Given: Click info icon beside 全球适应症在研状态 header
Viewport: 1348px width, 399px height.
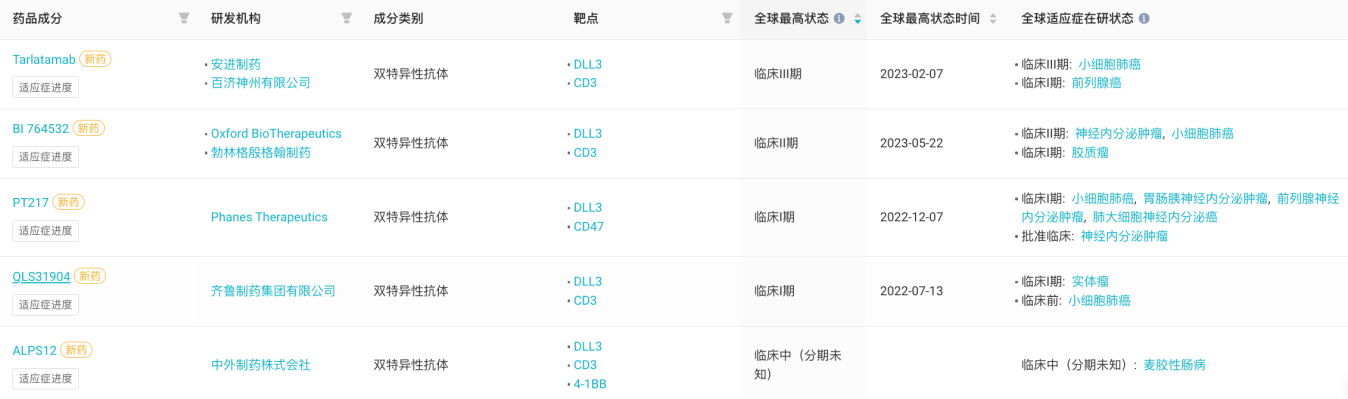Looking at the screenshot, I should 1144,18.
